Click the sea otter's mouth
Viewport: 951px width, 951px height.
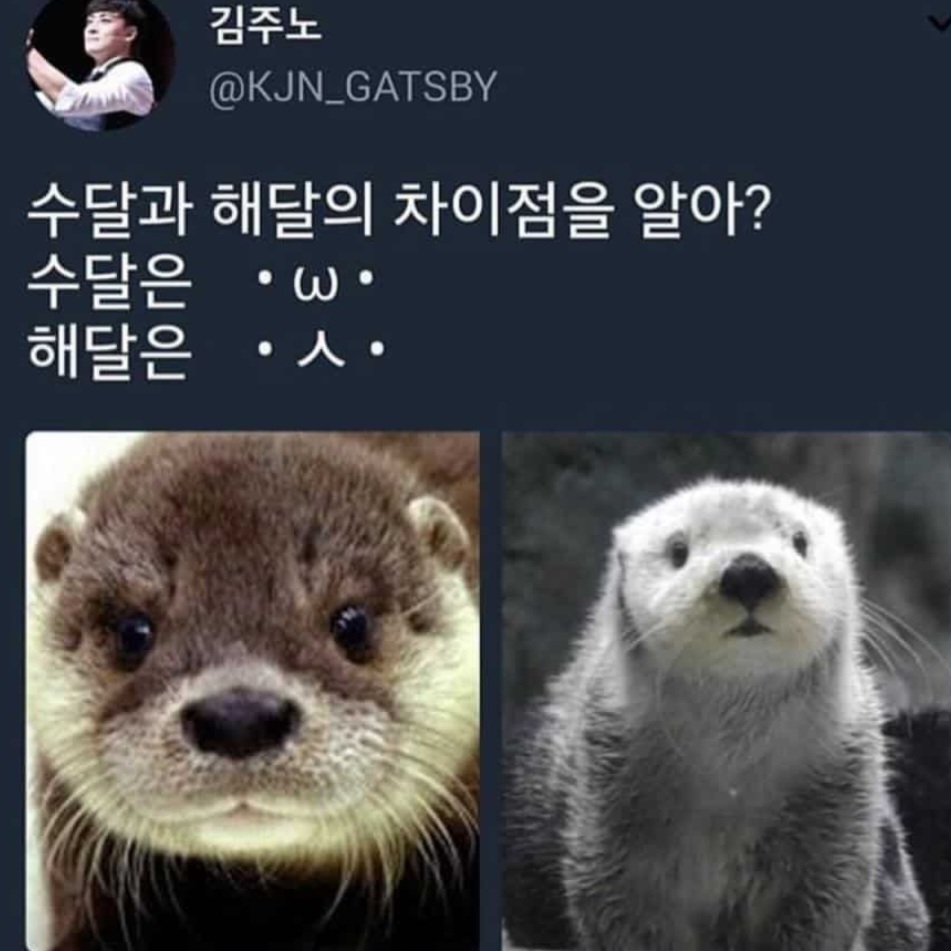[750, 627]
